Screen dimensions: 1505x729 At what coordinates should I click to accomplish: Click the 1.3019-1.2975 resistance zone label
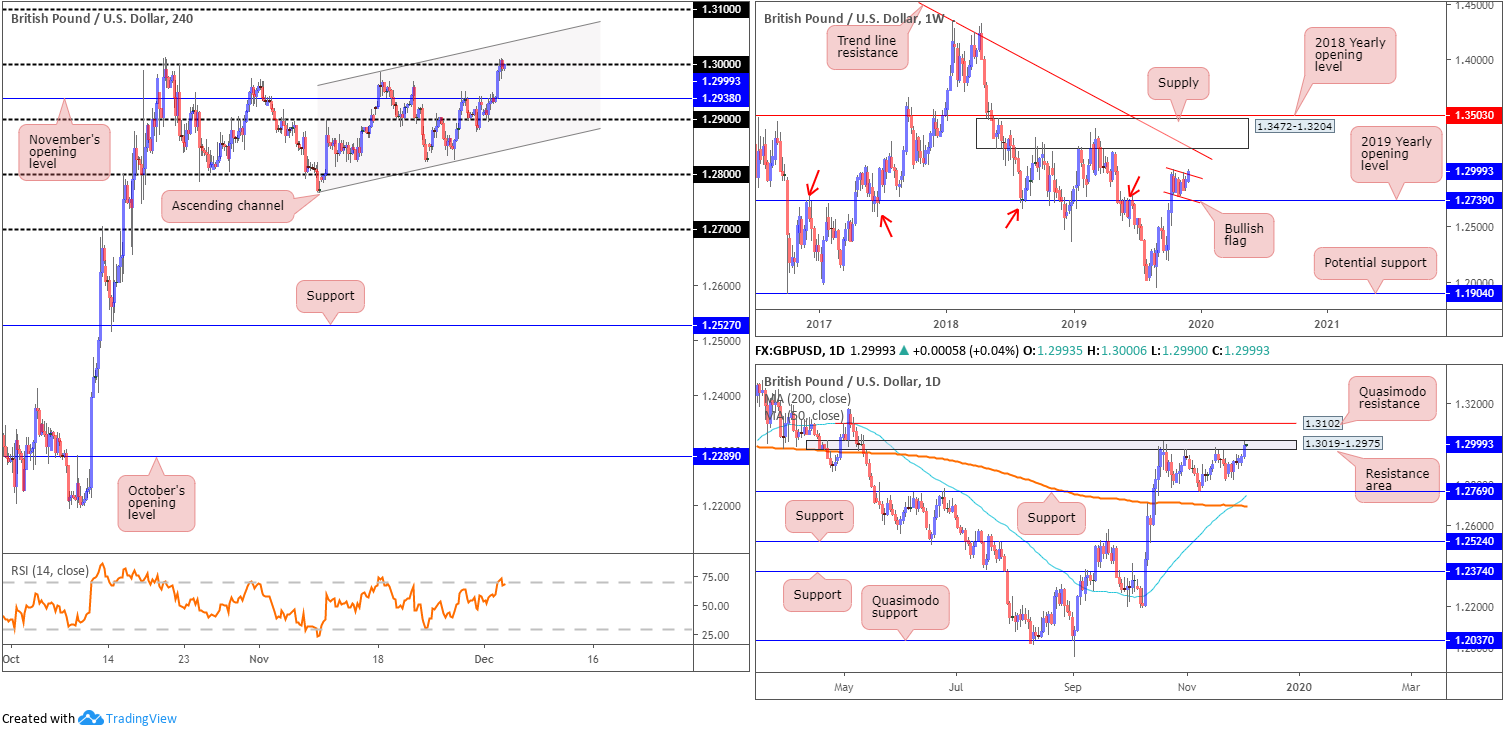tap(1344, 443)
